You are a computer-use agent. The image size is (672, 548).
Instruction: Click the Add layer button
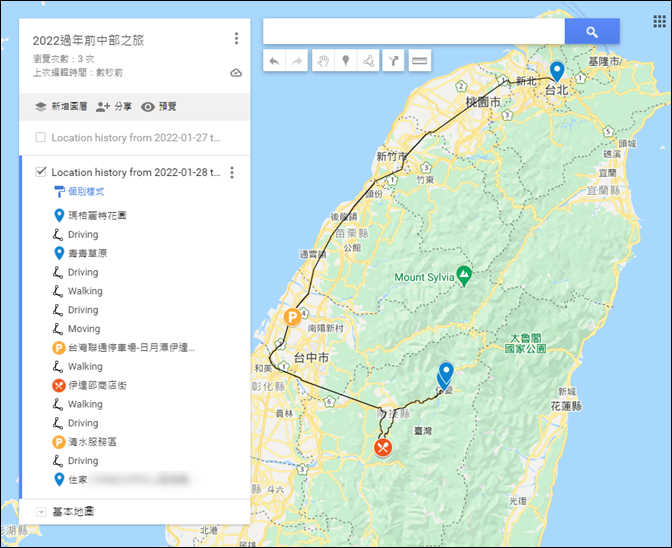point(61,106)
